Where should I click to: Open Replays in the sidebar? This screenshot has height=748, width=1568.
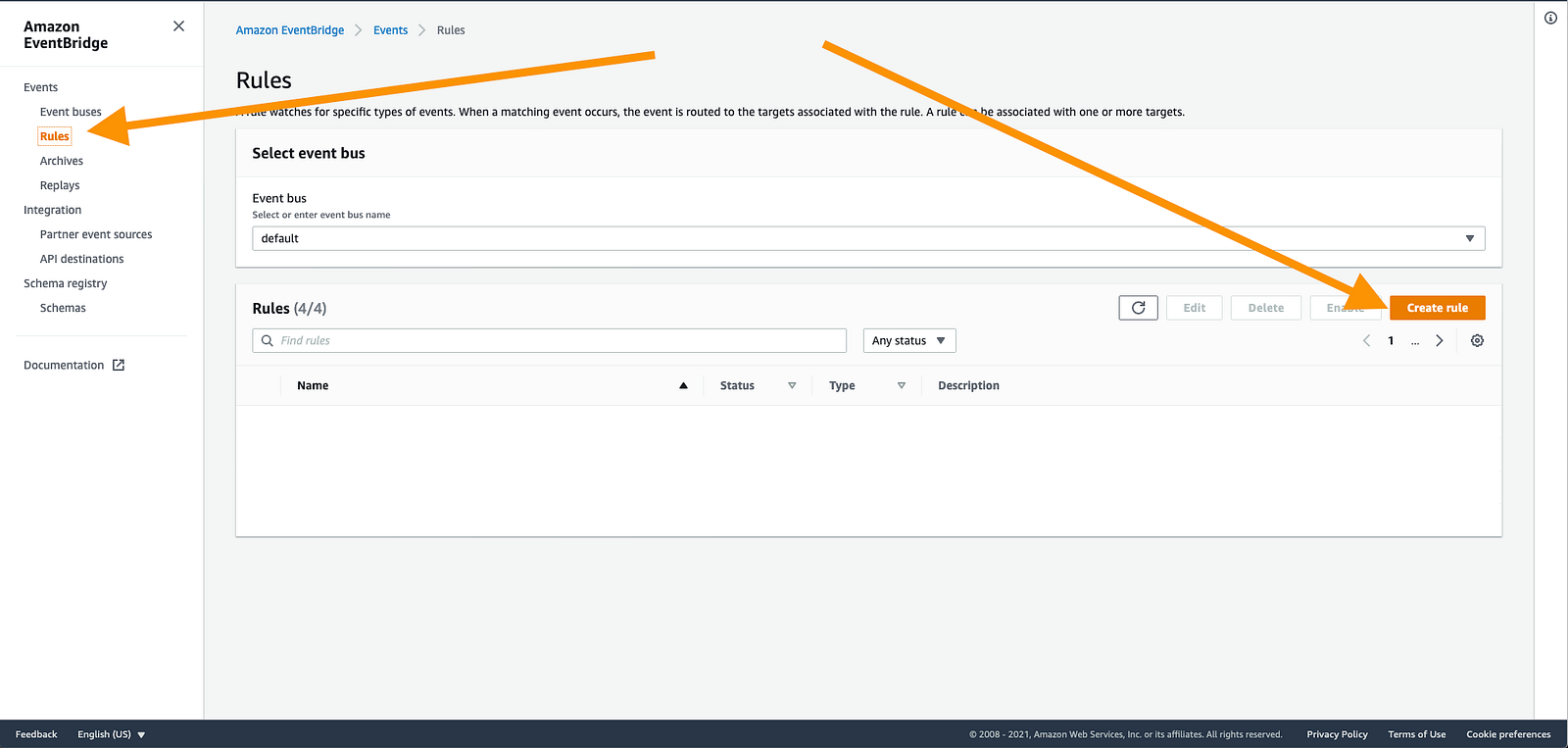pos(60,185)
